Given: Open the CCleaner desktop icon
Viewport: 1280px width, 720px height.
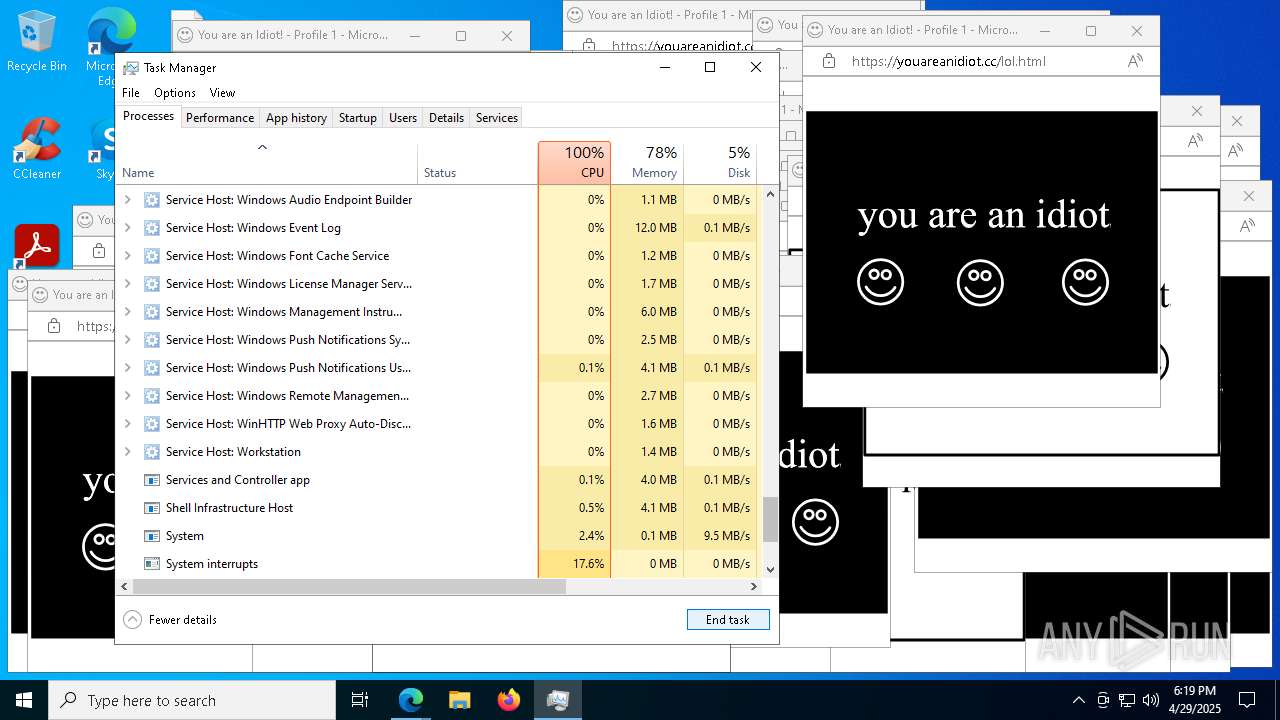Looking at the screenshot, I should (36, 148).
